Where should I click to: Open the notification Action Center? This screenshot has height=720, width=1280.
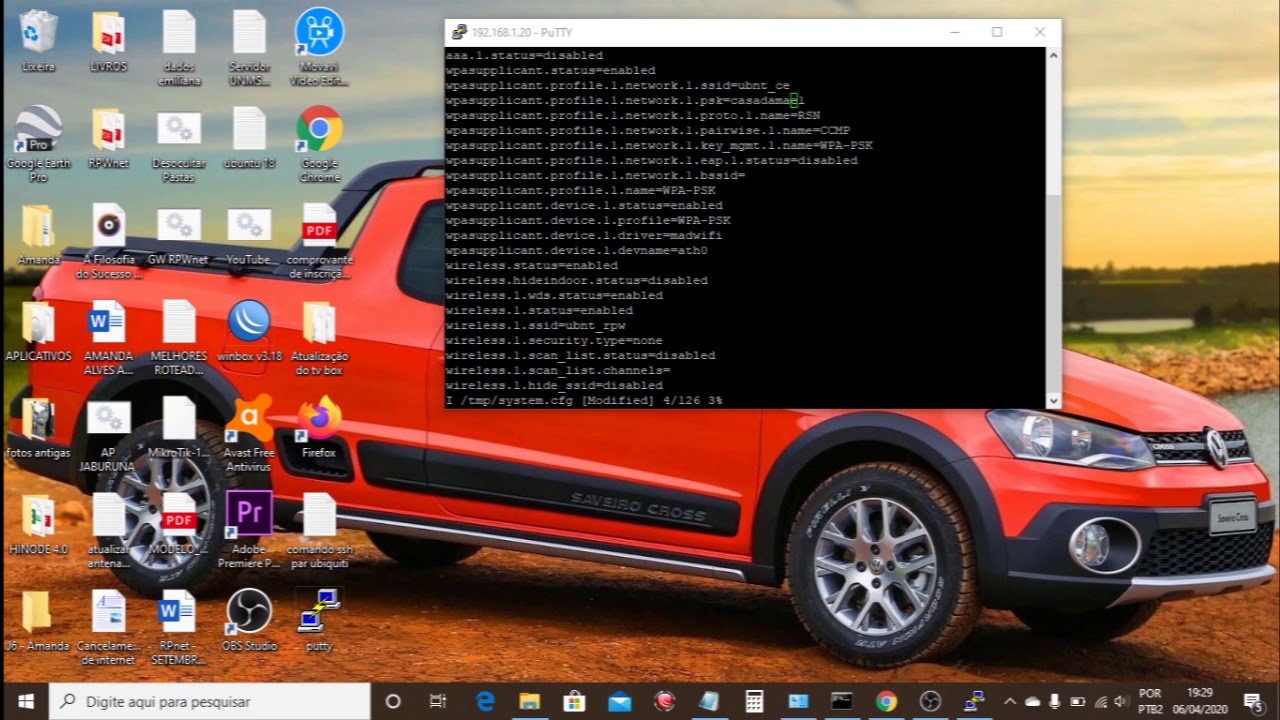pos(1253,701)
